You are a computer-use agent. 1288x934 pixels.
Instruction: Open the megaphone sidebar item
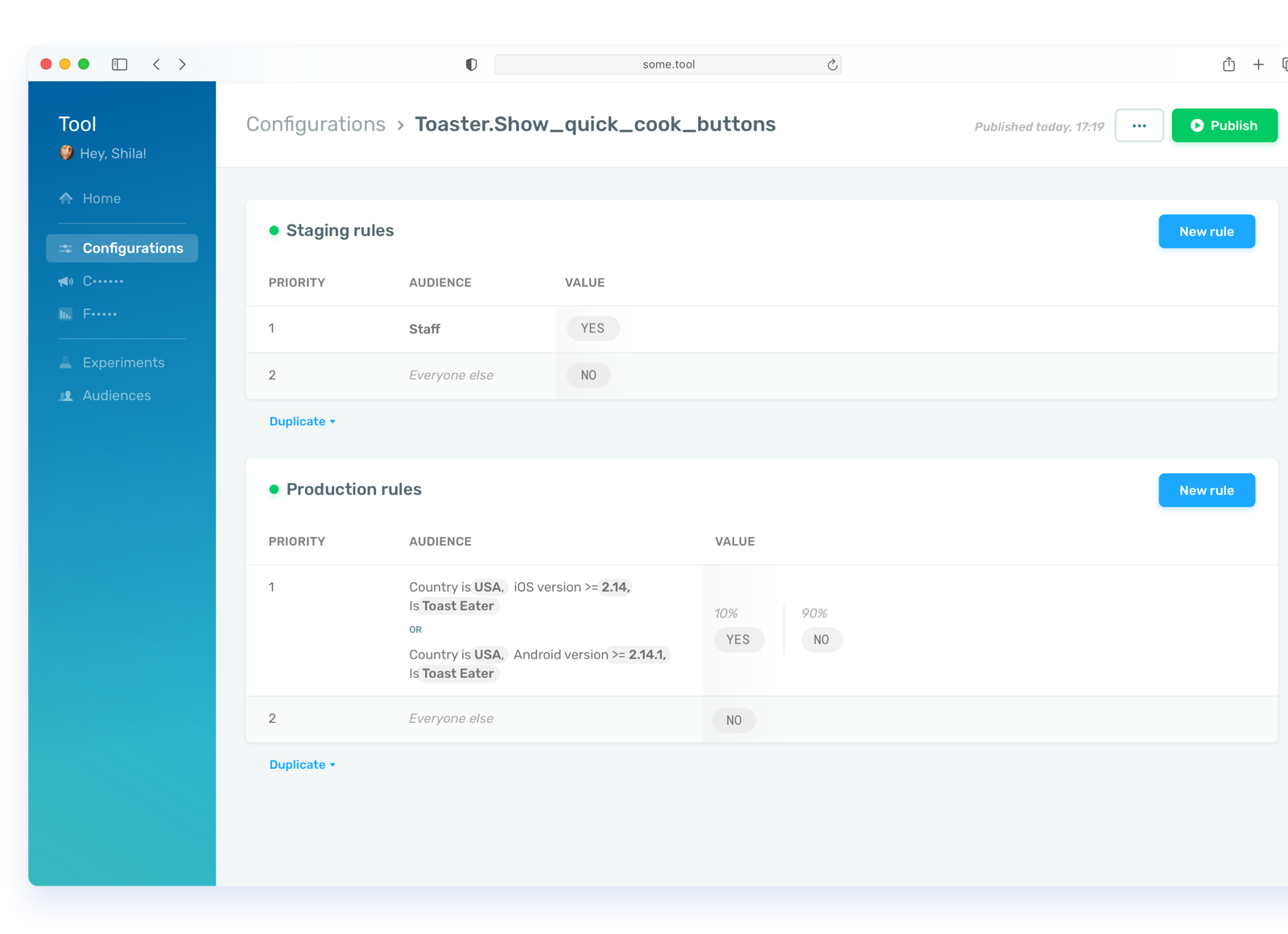91,281
